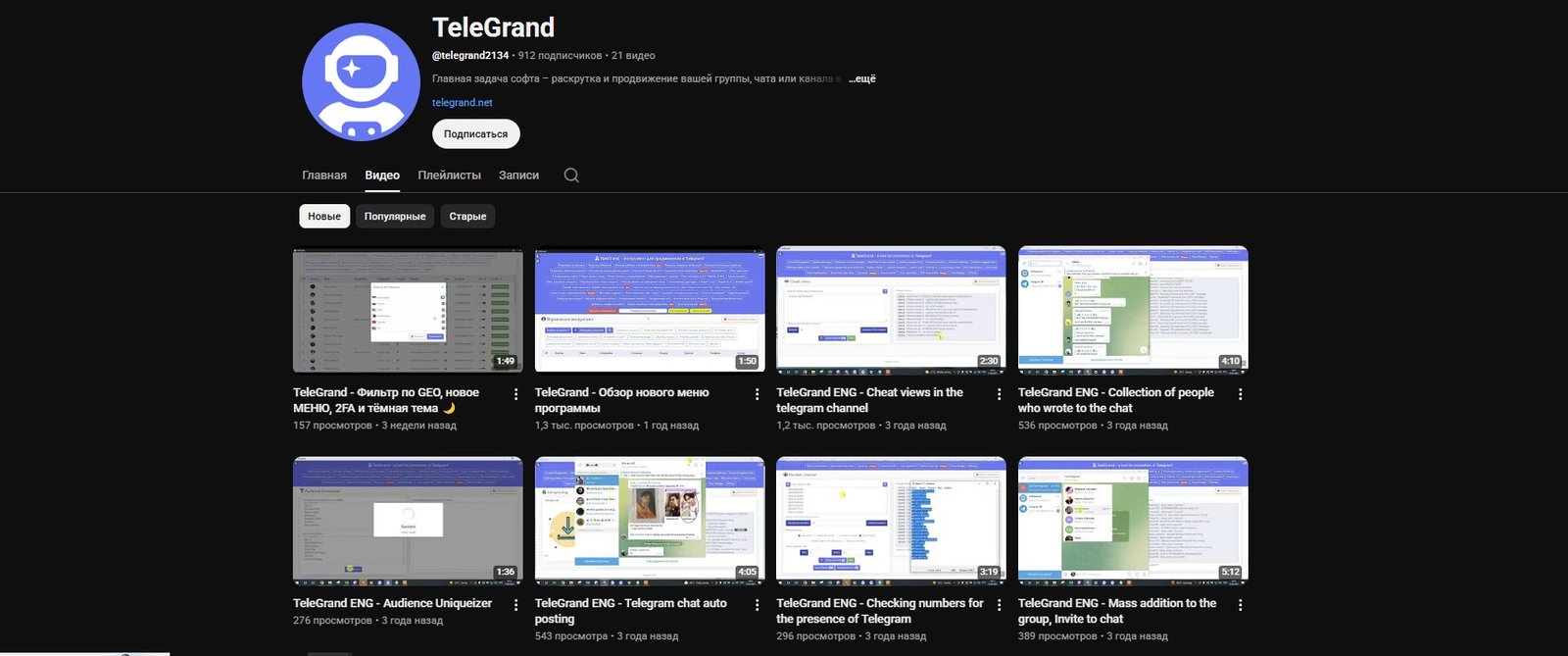Click 296 просмотров view count text
Screen dimensions: 1568x656
(x=816, y=636)
